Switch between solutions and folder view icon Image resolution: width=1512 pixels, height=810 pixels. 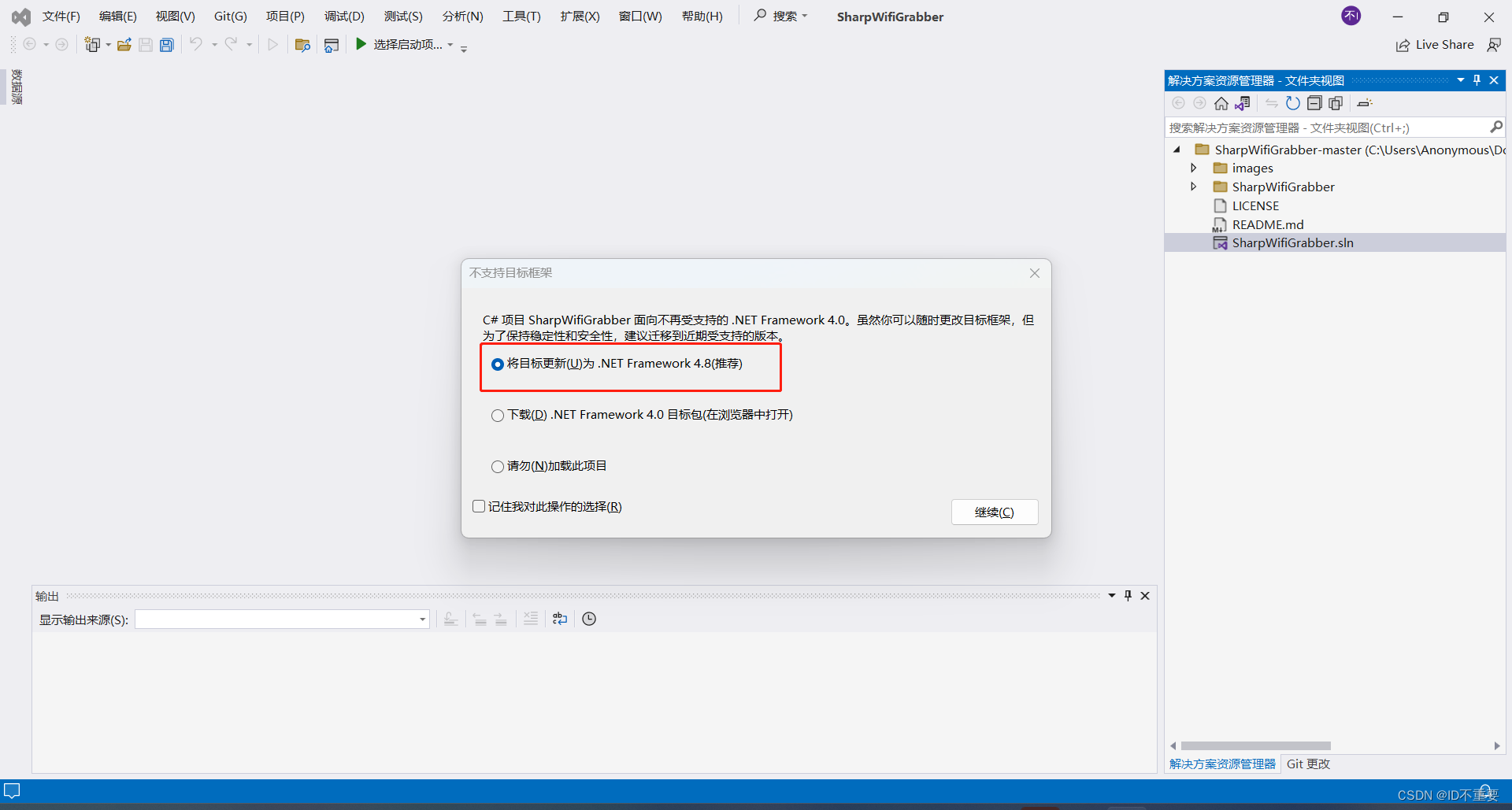[1243, 103]
